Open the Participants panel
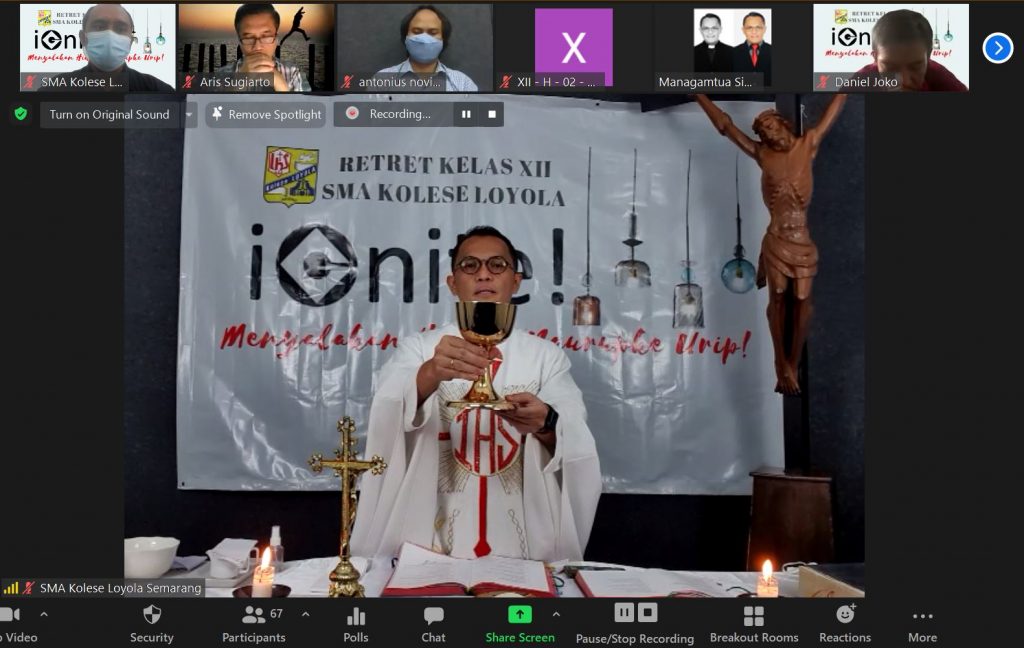The height and width of the screenshot is (648, 1024). click(254, 624)
